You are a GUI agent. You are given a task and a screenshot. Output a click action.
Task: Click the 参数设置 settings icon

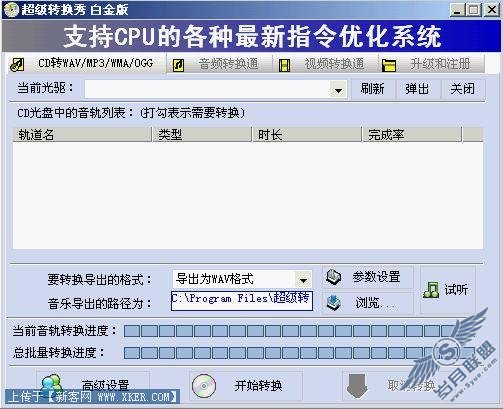[333, 277]
